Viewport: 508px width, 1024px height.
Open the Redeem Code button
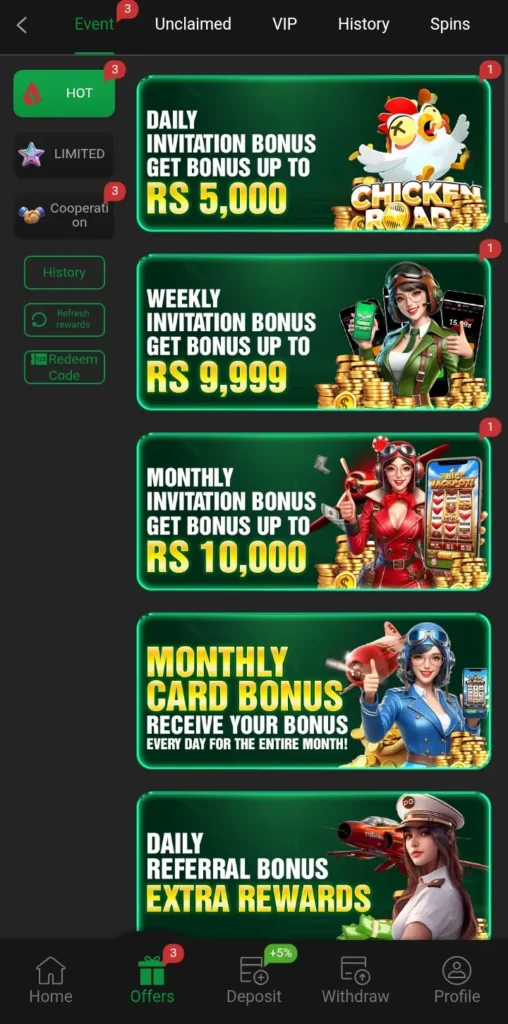click(64, 367)
